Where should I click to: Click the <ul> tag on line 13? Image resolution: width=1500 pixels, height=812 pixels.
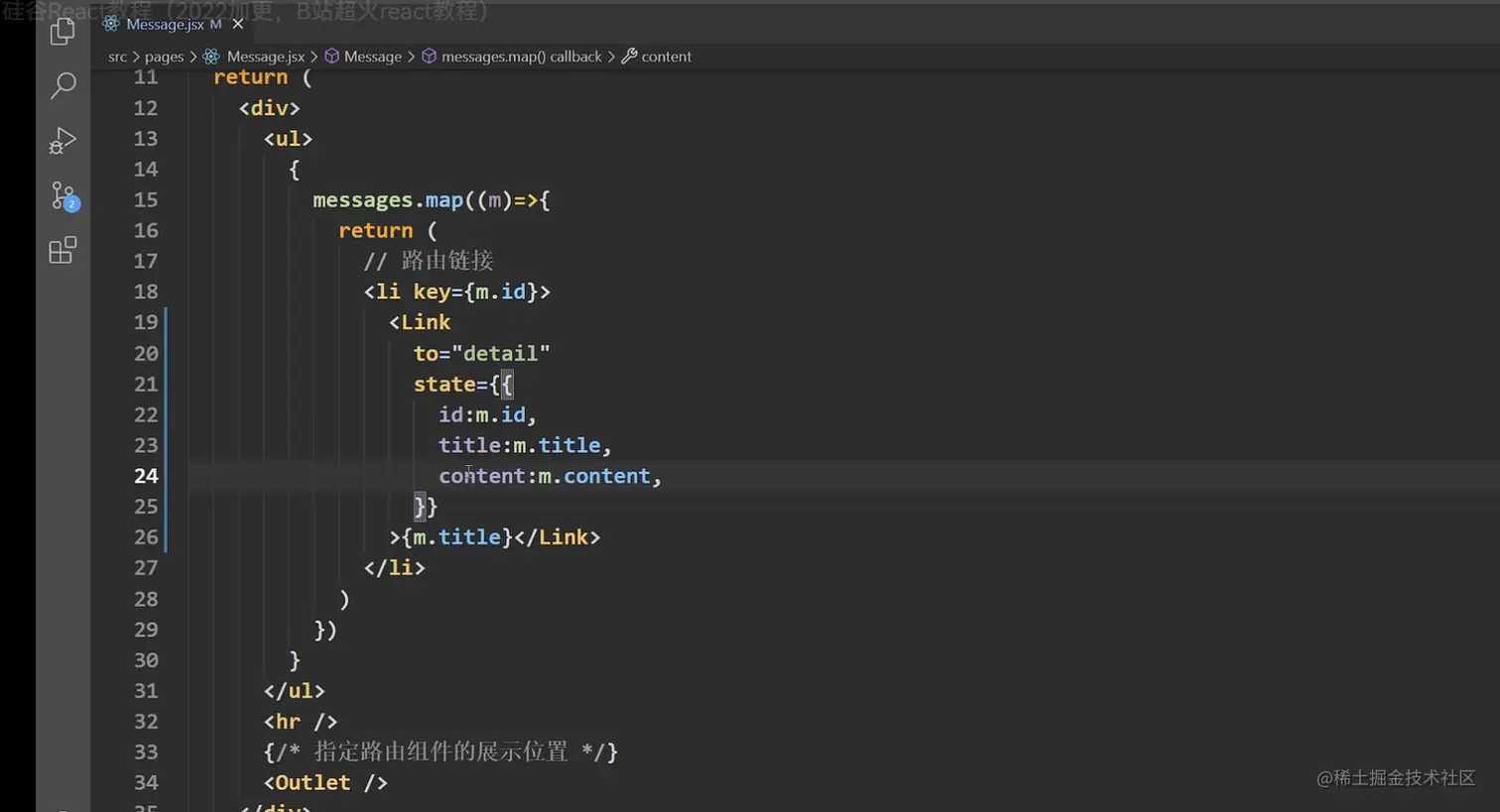pyautogui.click(x=288, y=139)
